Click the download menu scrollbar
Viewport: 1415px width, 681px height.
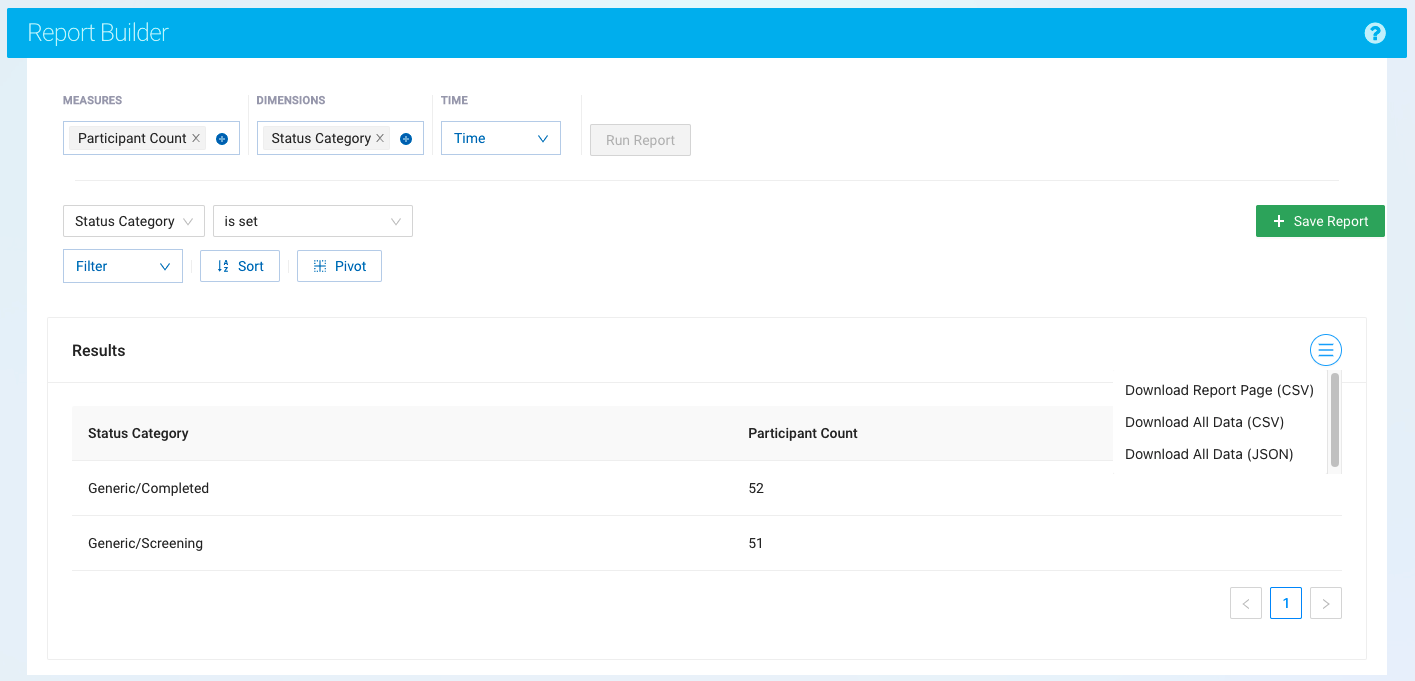pyautogui.click(x=1334, y=420)
